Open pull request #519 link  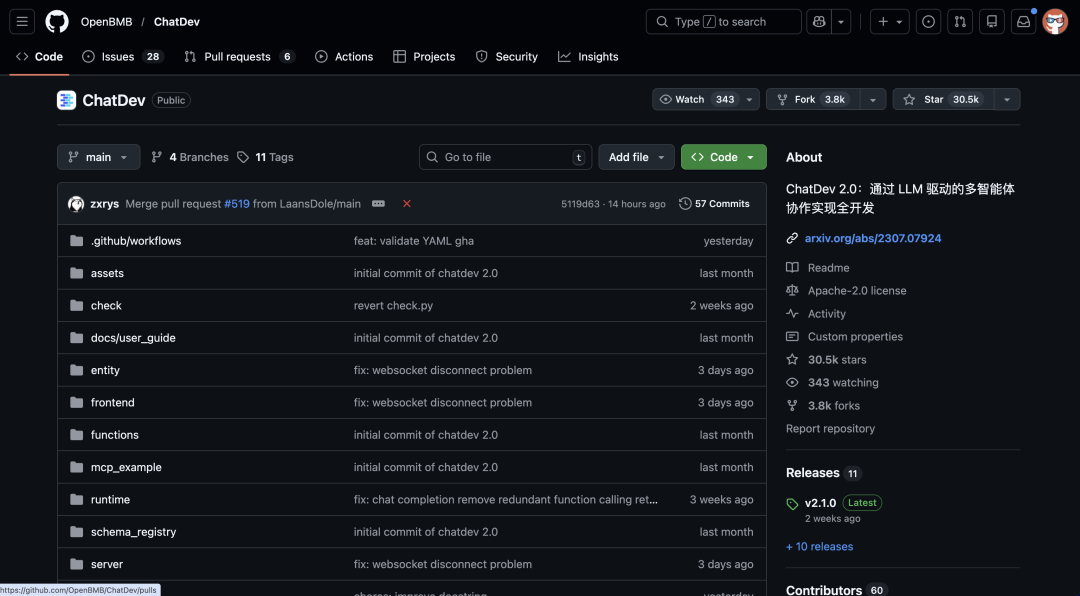[x=237, y=204]
